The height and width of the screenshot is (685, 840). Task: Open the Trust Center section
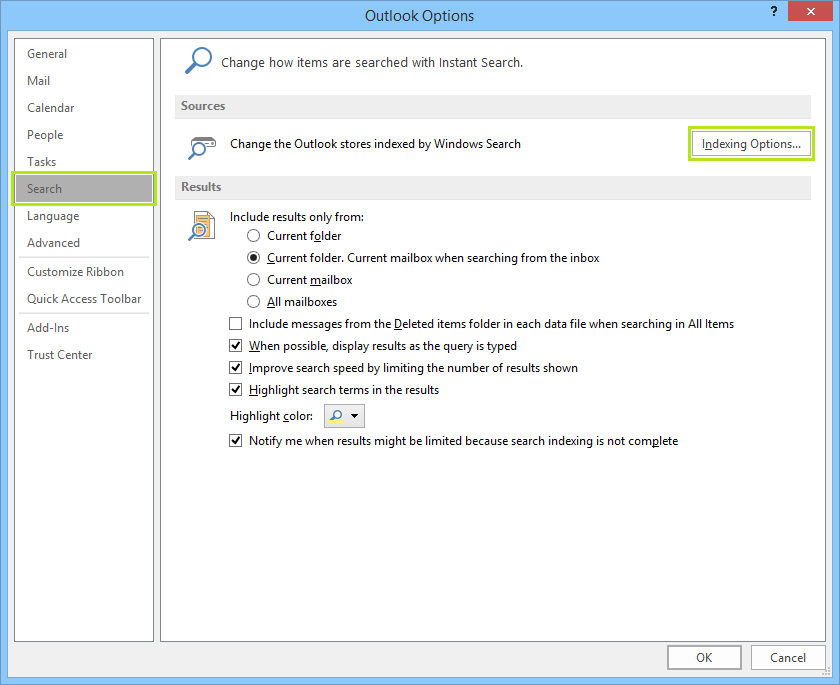[x=58, y=354]
